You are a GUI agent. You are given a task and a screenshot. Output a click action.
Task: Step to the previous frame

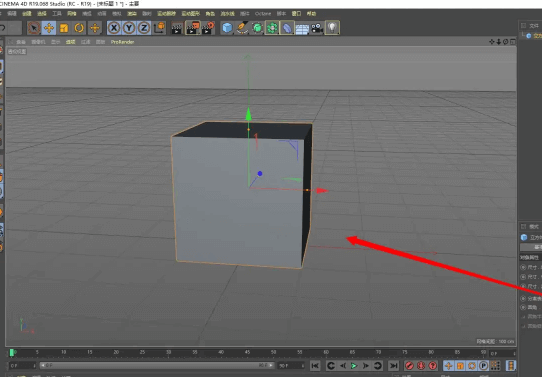pyautogui.click(x=343, y=365)
